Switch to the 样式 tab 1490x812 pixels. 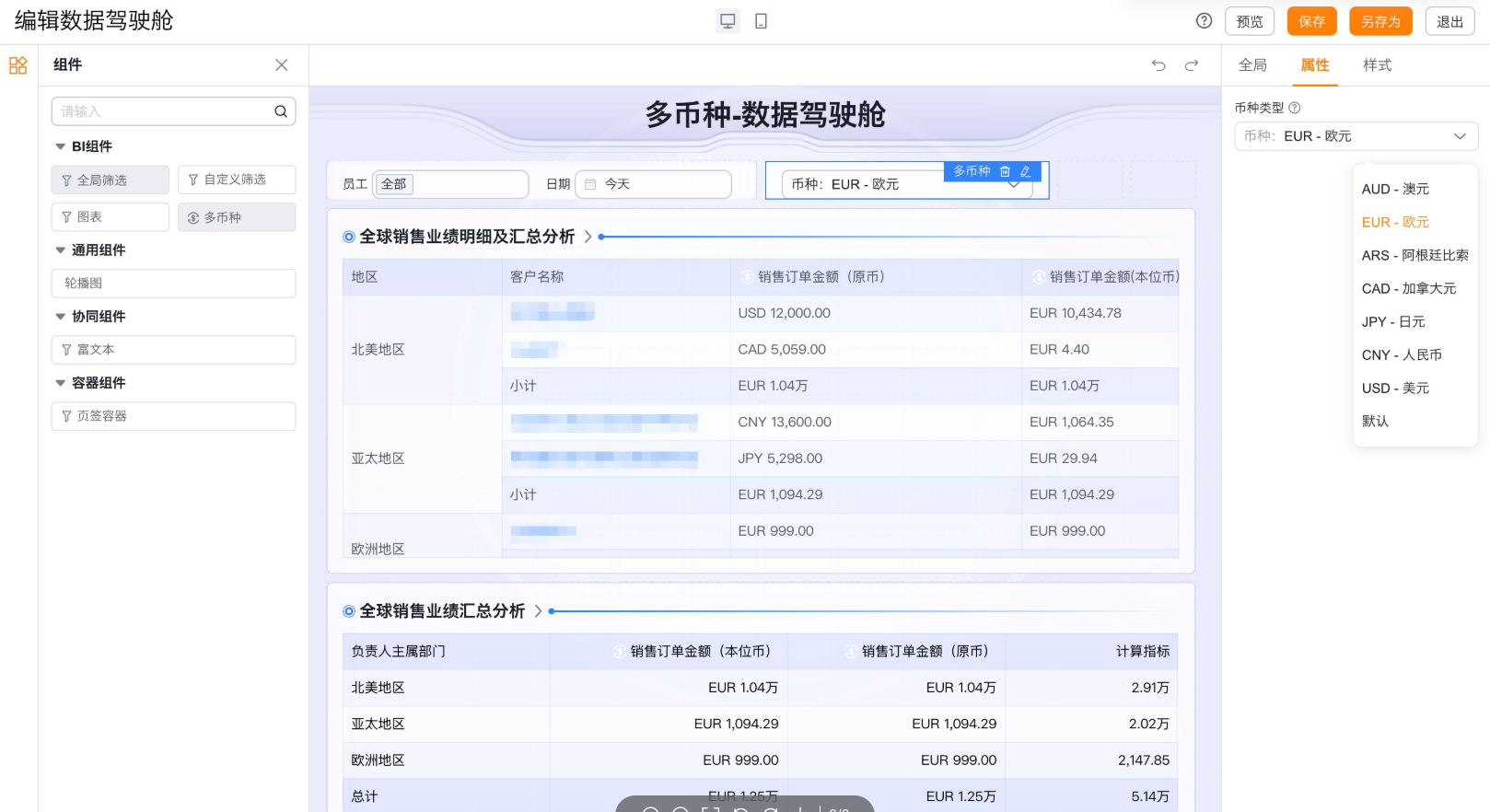click(x=1378, y=65)
